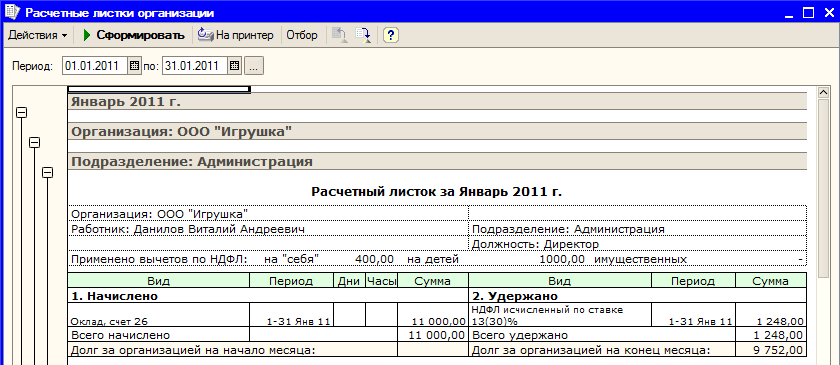Maximize the Расчетные листки window
The image size is (840, 365).
click(808, 12)
